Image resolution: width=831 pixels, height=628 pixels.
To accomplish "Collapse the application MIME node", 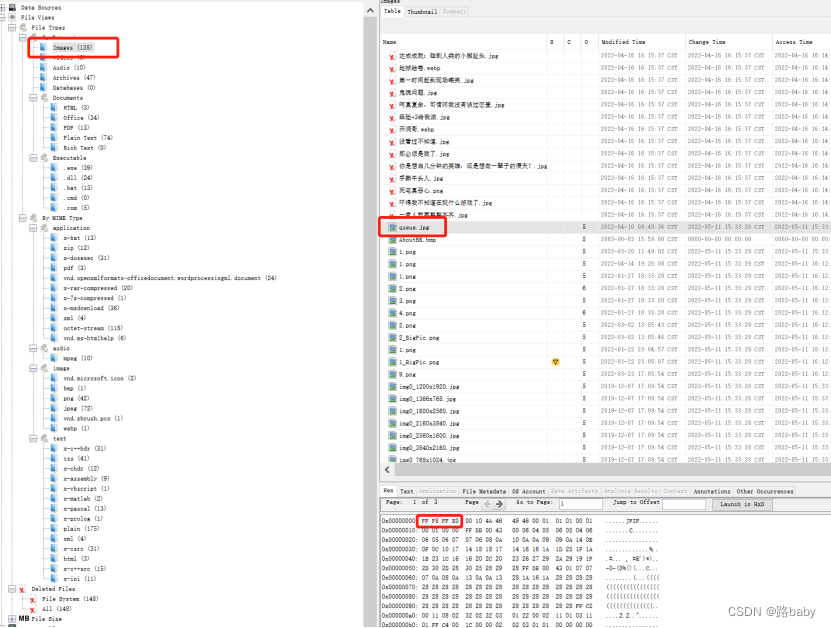I will pos(33,228).
